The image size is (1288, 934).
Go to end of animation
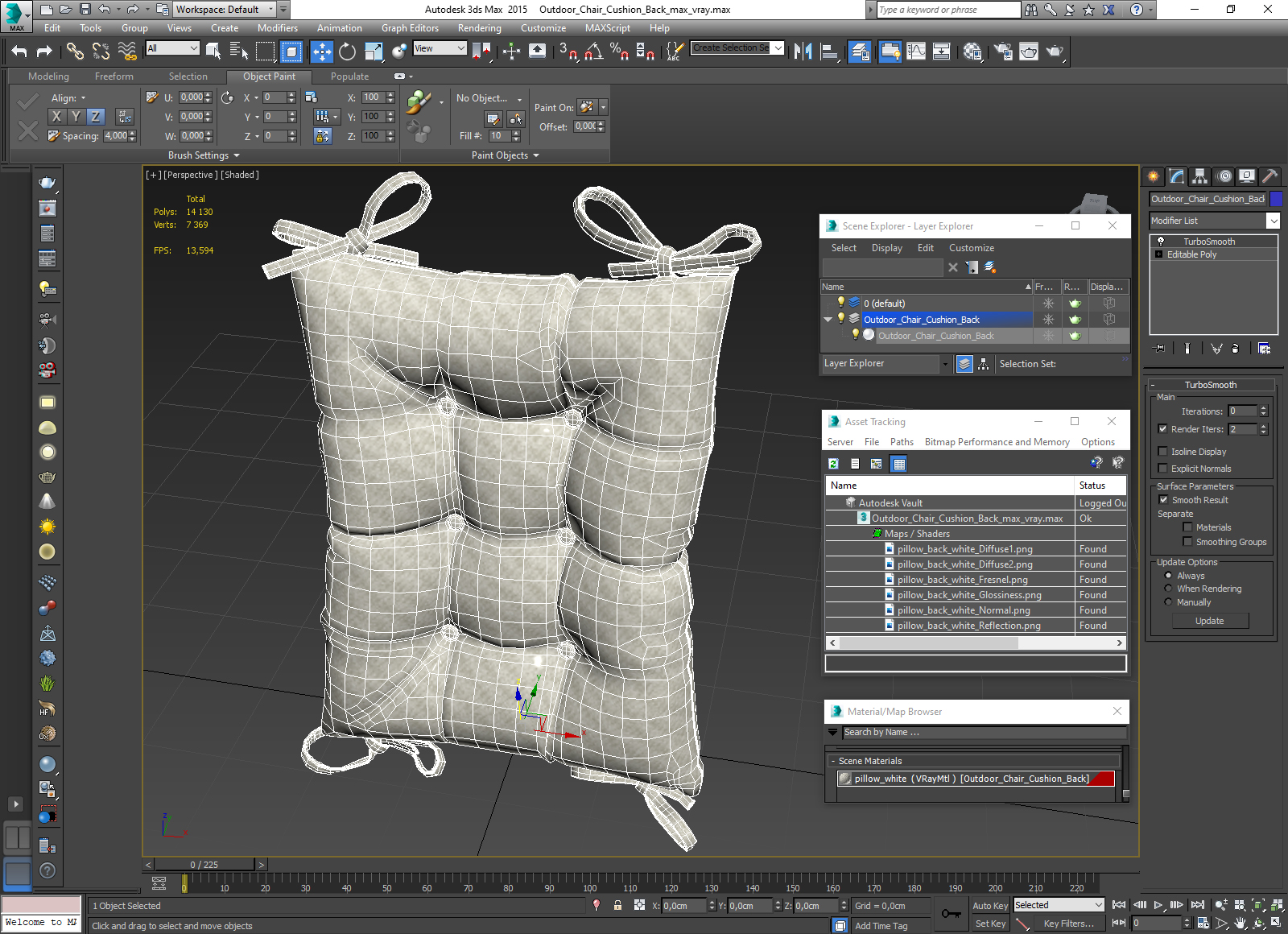[x=1198, y=905]
